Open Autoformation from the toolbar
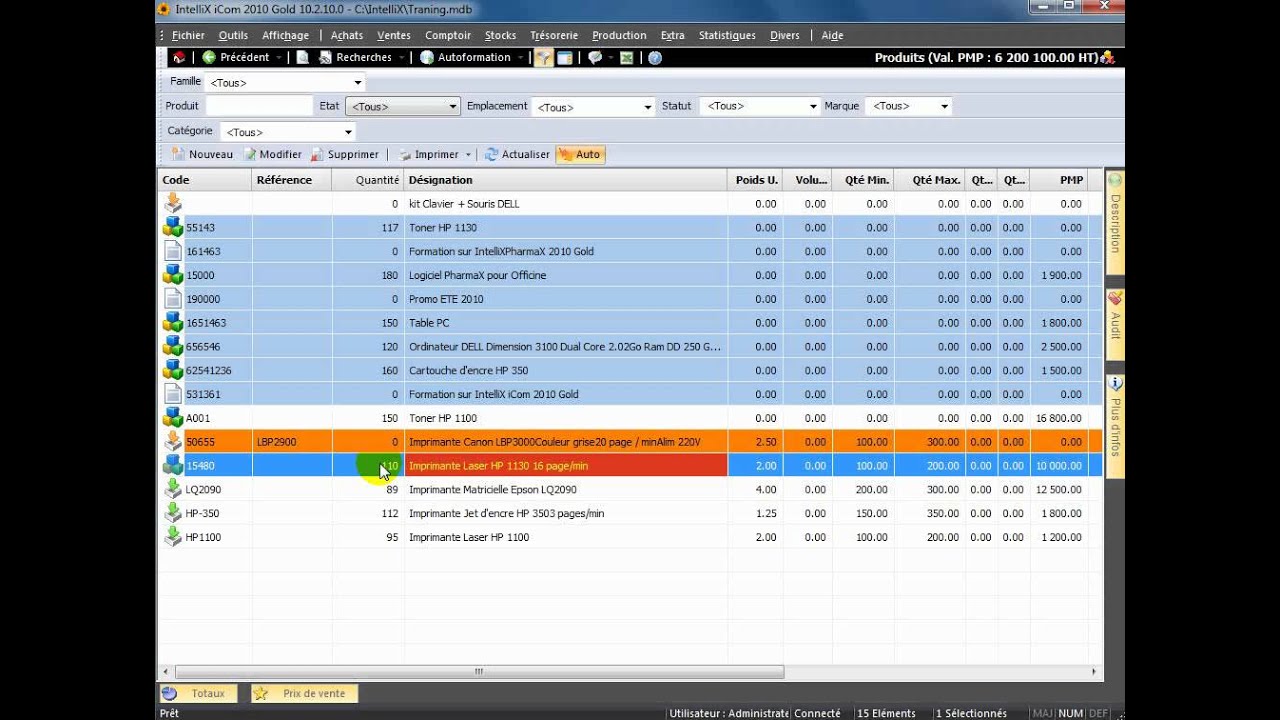1280x720 pixels. [x=465, y=58]
